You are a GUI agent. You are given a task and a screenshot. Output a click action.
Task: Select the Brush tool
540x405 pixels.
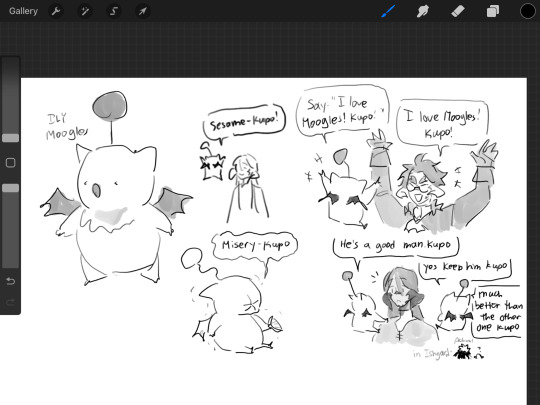tap(388, 11)
